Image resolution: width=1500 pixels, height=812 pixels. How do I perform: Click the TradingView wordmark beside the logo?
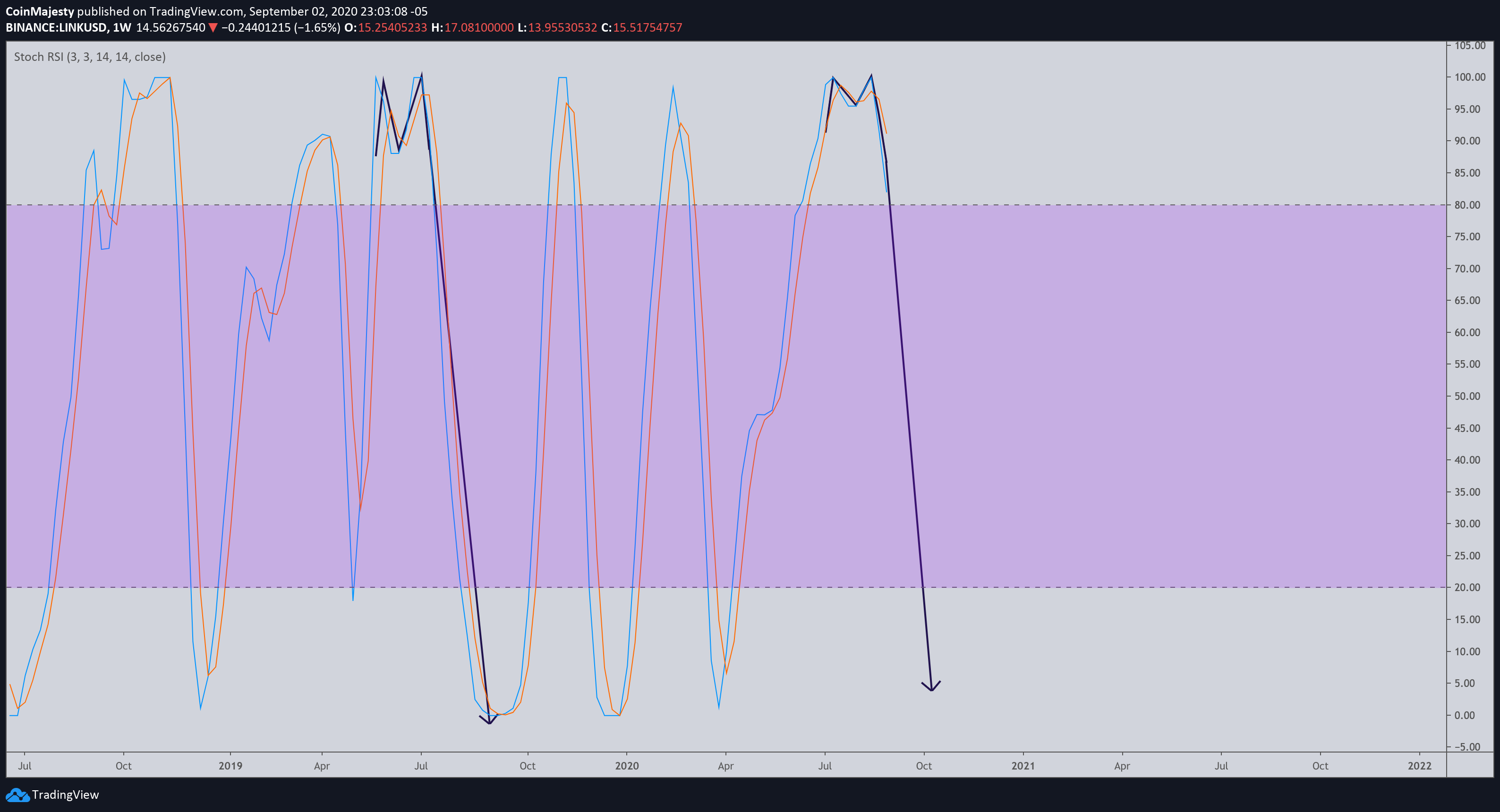[65, 795]
